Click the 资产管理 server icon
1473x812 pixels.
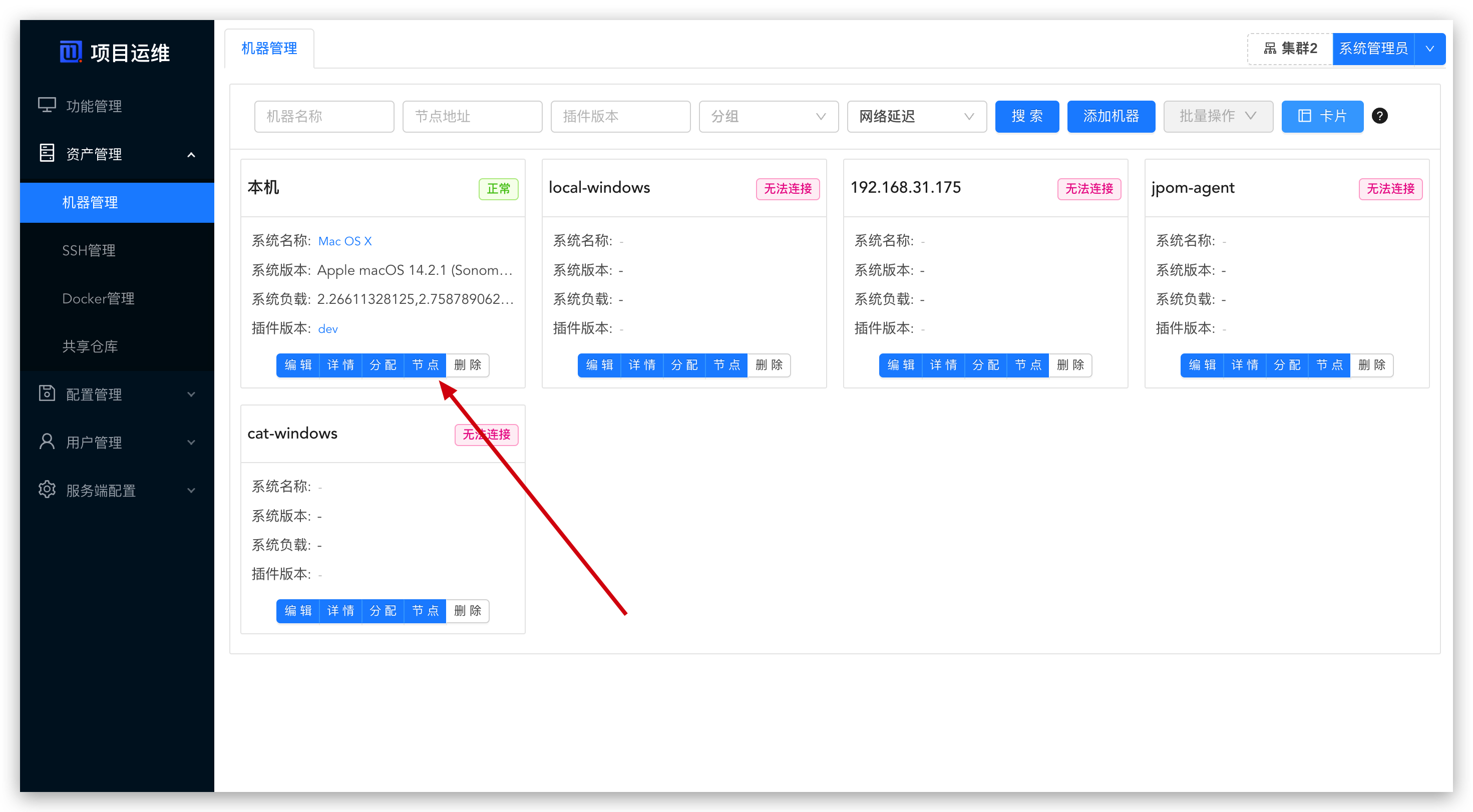[x=47, y=153]
